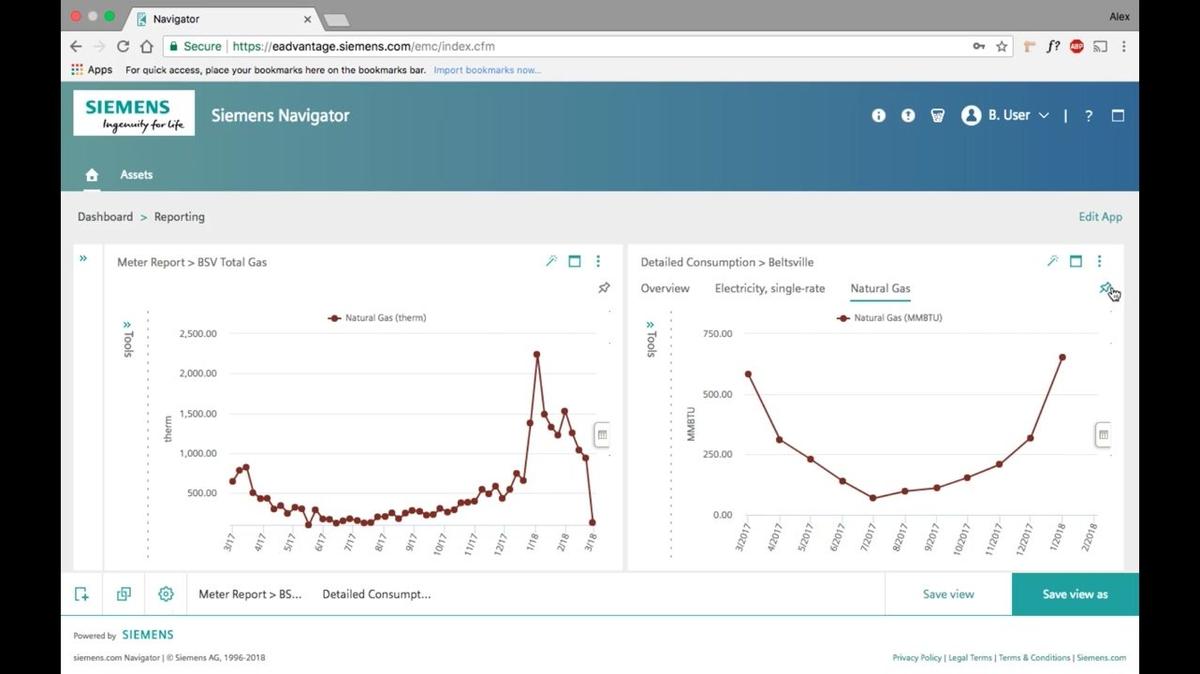1200x674 pixels.
Task: Click the magic wand icon on Detailed Consumption panel
Action: 1052,262
